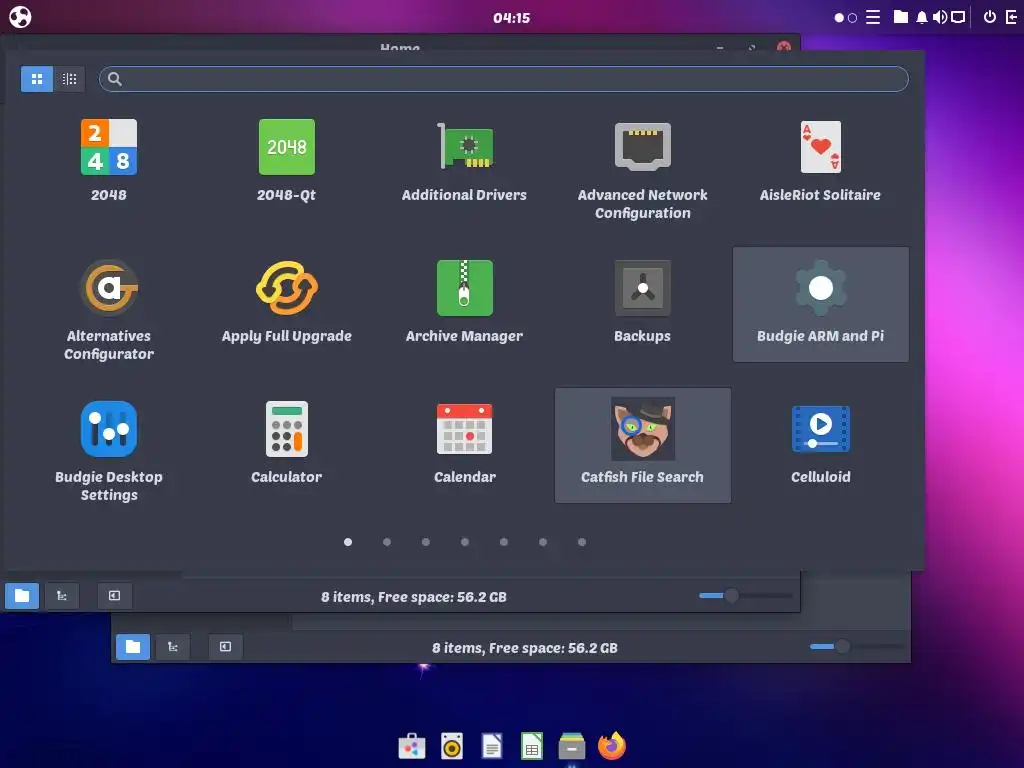Viewport: 1024px width, 768px height.
Task: Hide sidebar in back file manager window
Action: (225, 647)
